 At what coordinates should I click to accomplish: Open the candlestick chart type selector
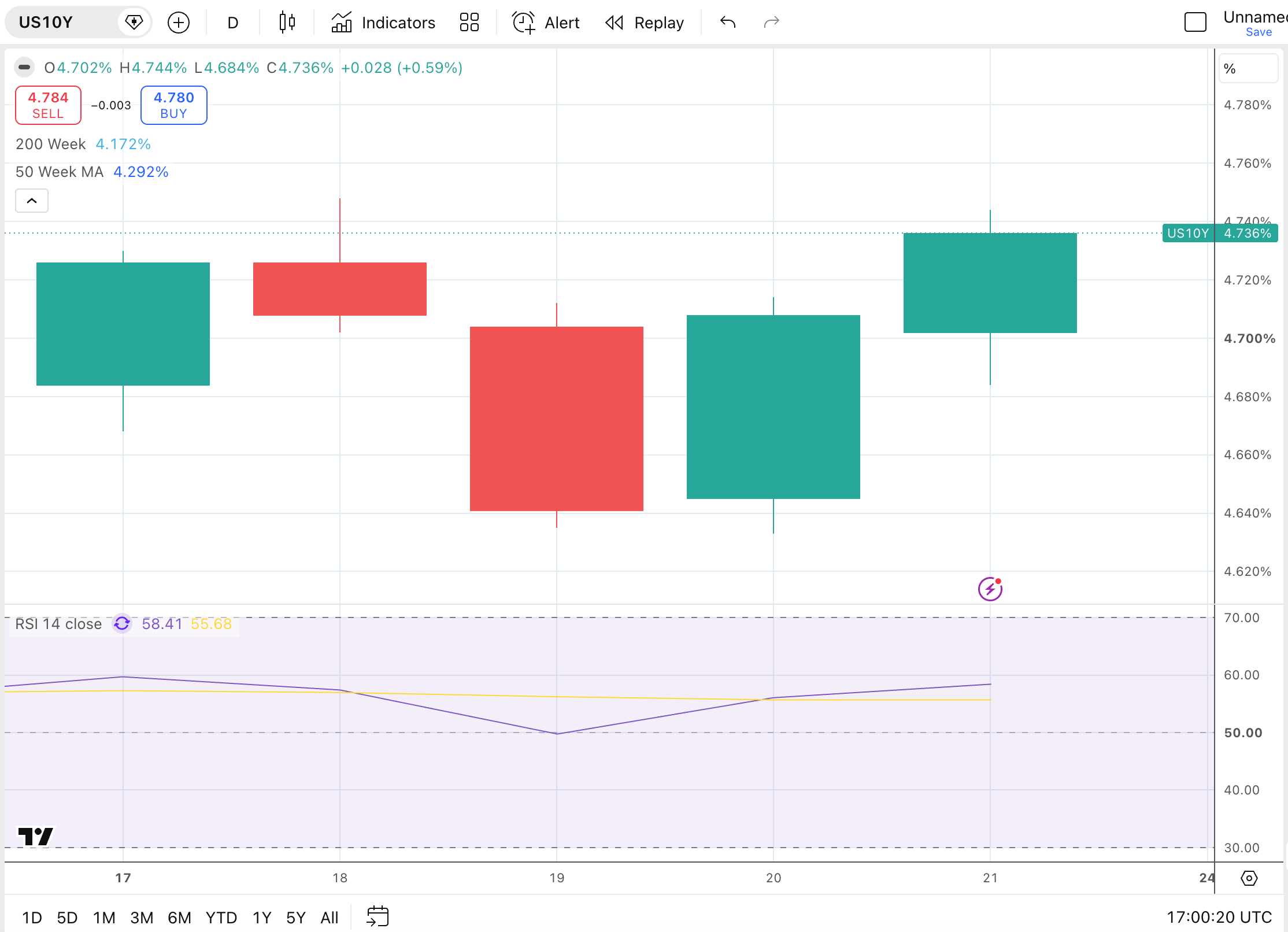[287, 23]
